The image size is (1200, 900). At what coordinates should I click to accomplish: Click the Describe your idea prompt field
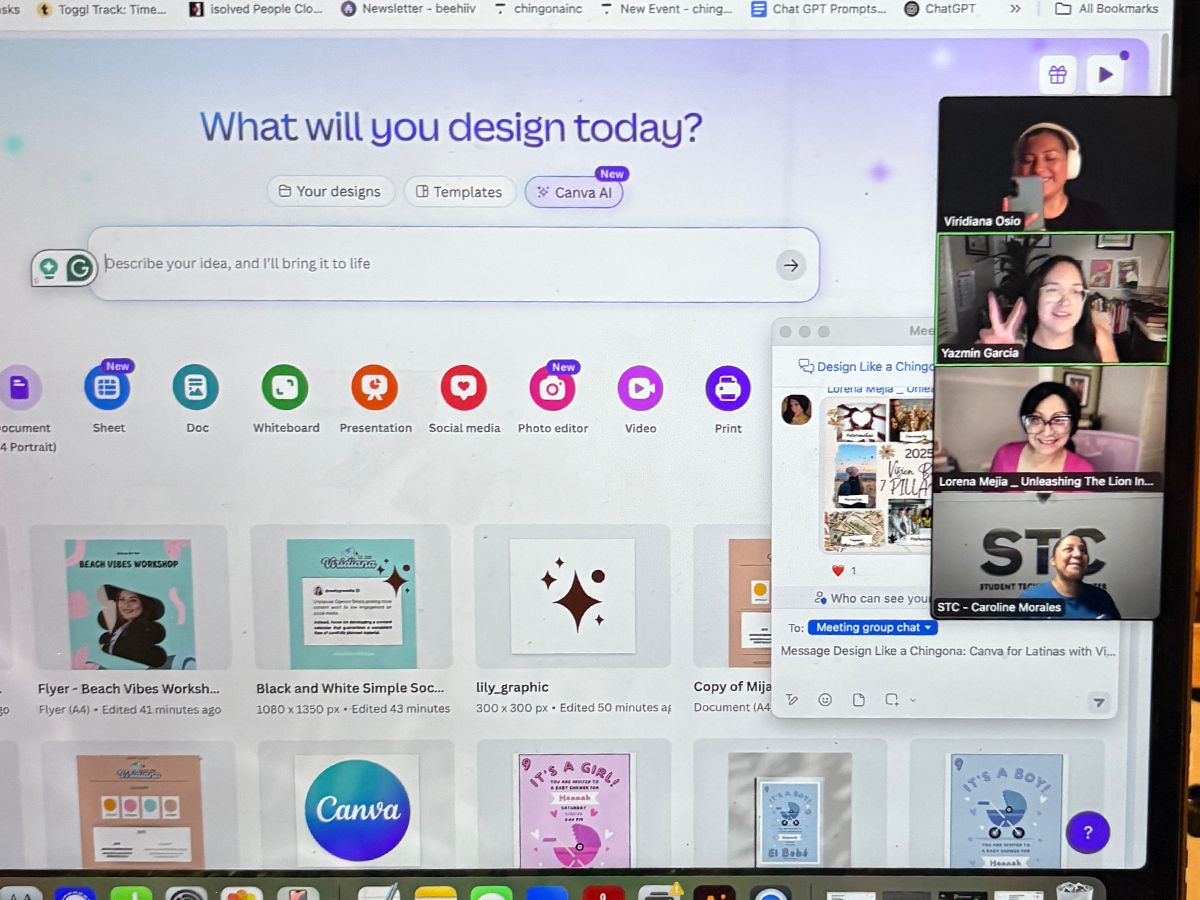[x=453, y=264]
